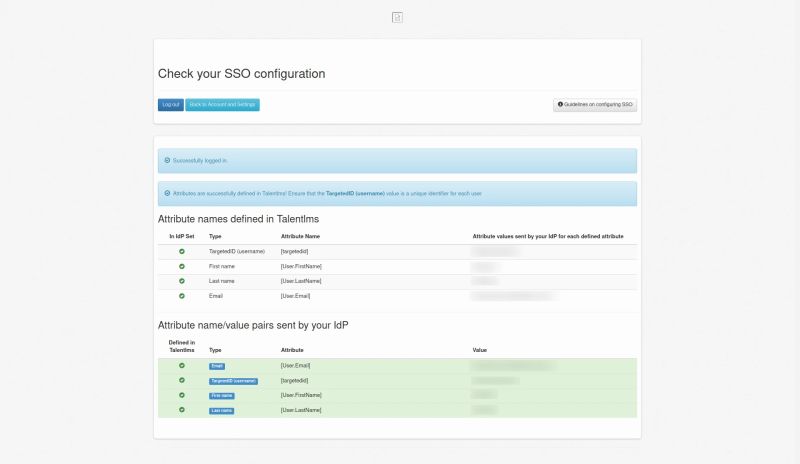Click the 'In IdP Set' column header
This screenshot has width=800, height=464.
coord(182,236)
